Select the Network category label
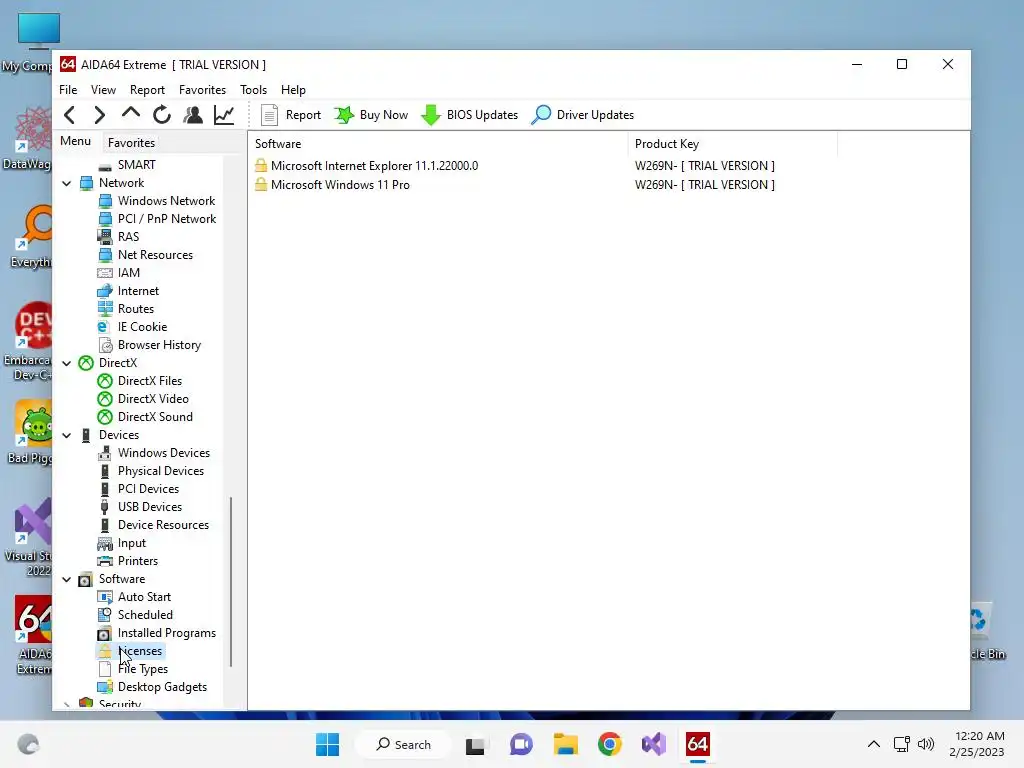Viewport: 1024px width, 768px height. click(121, 183)
